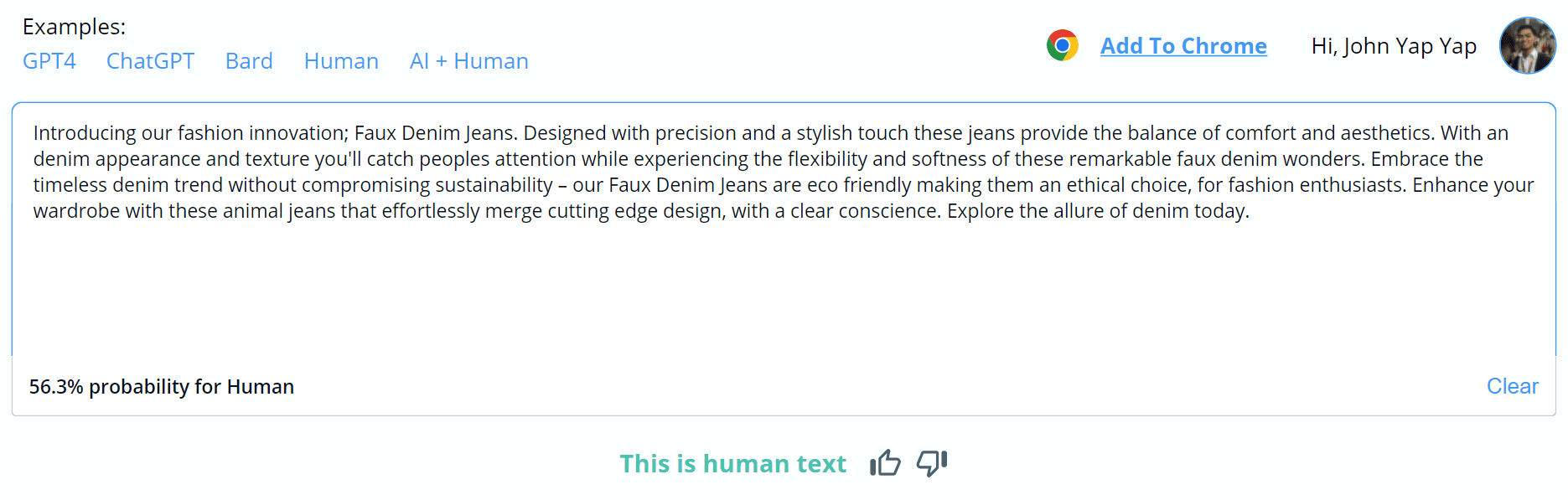Load the AI + Human example
Screen dimensions: 1568x500
pos(469,61)
